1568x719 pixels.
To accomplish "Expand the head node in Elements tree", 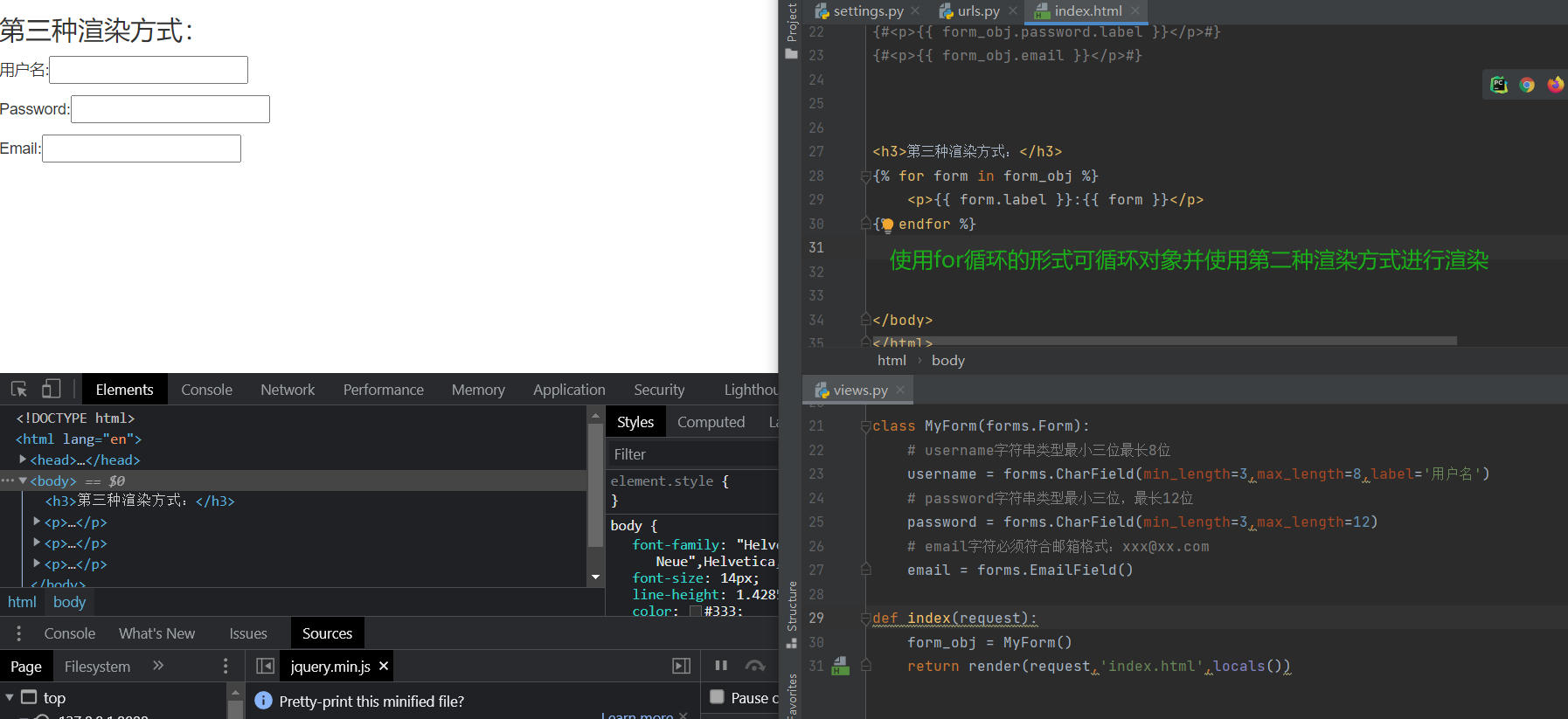I will coord(23,460).
